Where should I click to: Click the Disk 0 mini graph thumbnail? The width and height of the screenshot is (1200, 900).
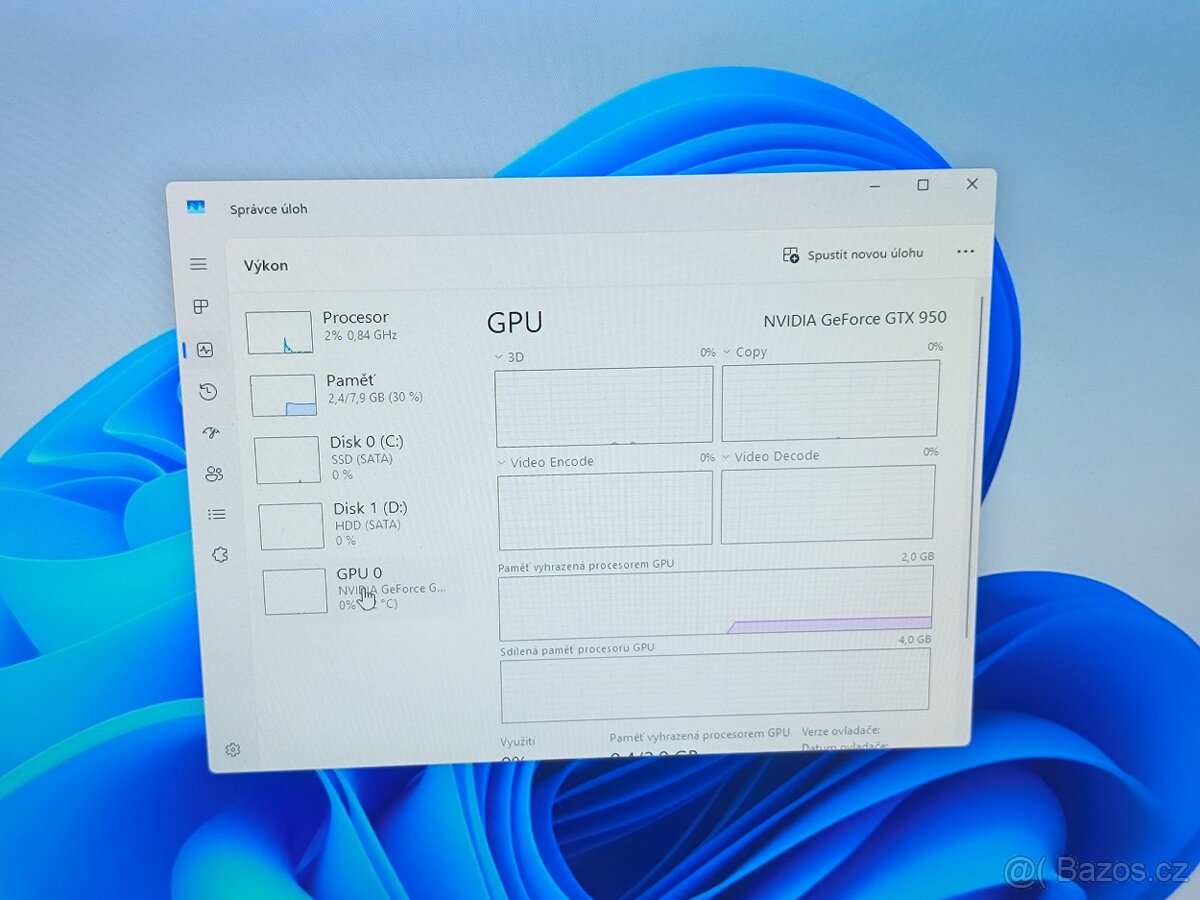point(287,460)
